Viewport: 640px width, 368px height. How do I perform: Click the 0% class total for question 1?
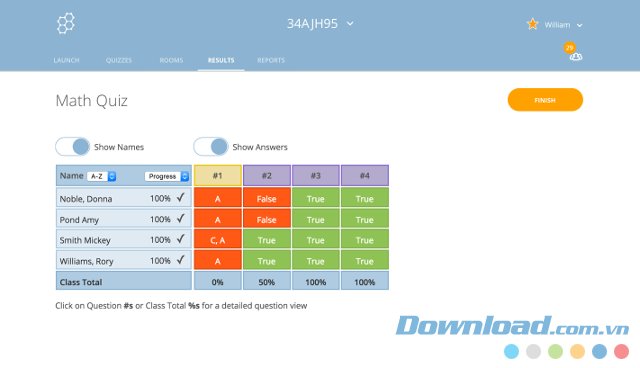point(218,282)
